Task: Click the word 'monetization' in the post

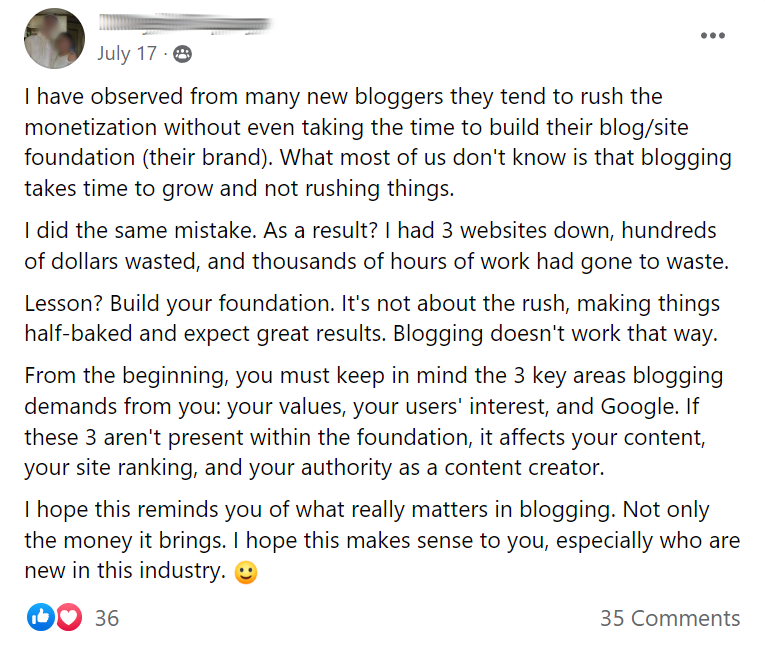Action: point(91,127)
